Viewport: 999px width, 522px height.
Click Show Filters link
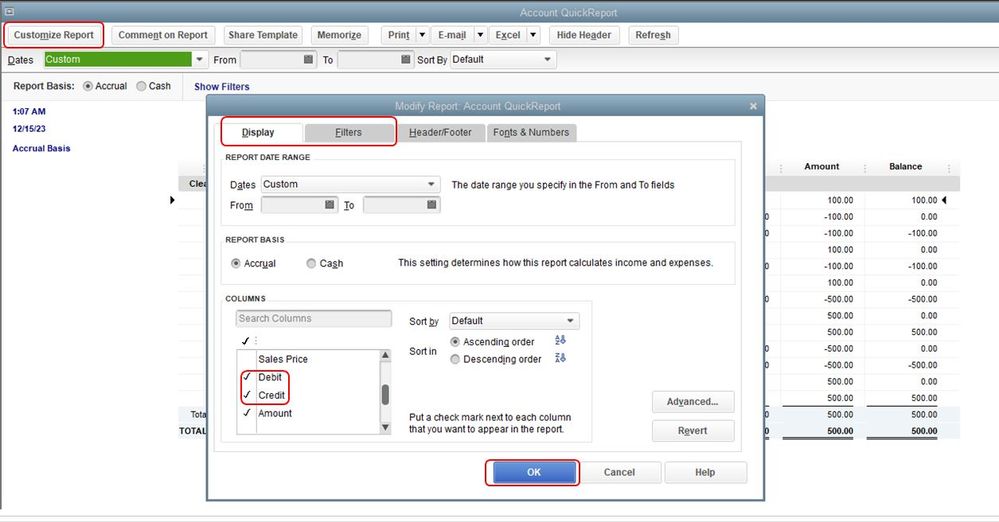[x=222, y=87]
